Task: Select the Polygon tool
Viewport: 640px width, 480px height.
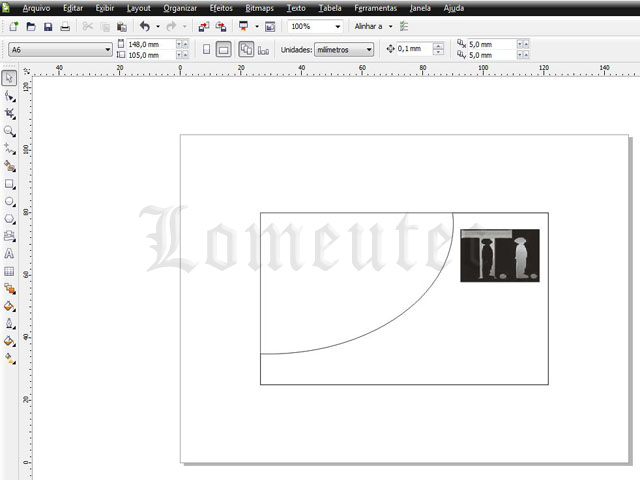Action: pyautogui.click(x=9, y=219)
